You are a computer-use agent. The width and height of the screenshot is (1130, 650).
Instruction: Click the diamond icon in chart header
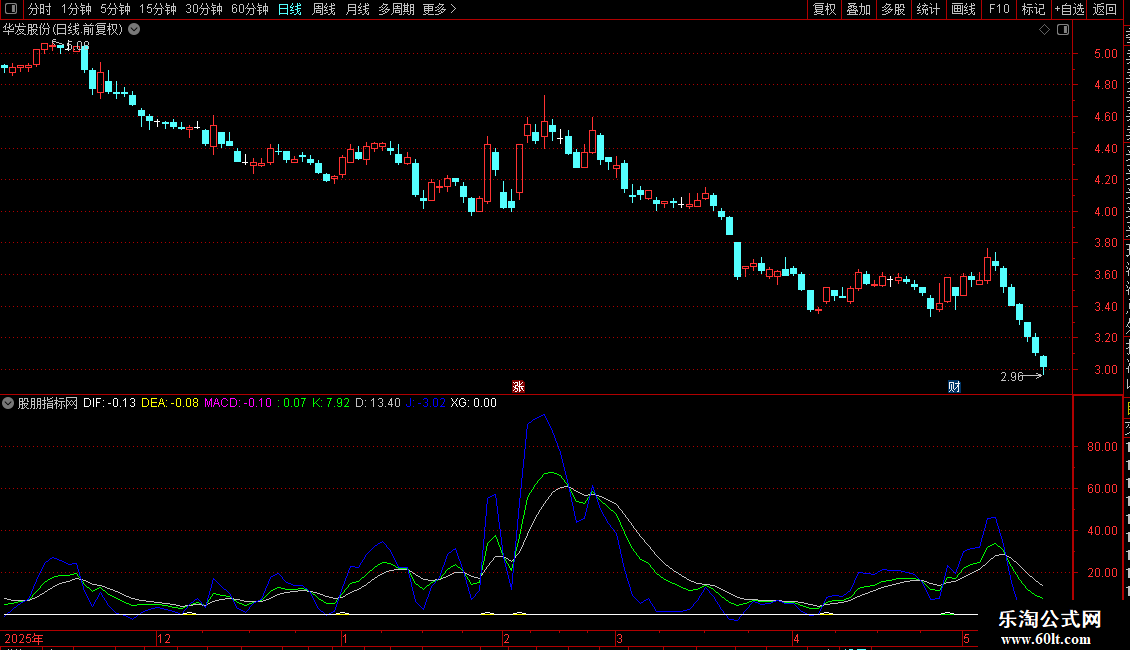coord(1044,30)
